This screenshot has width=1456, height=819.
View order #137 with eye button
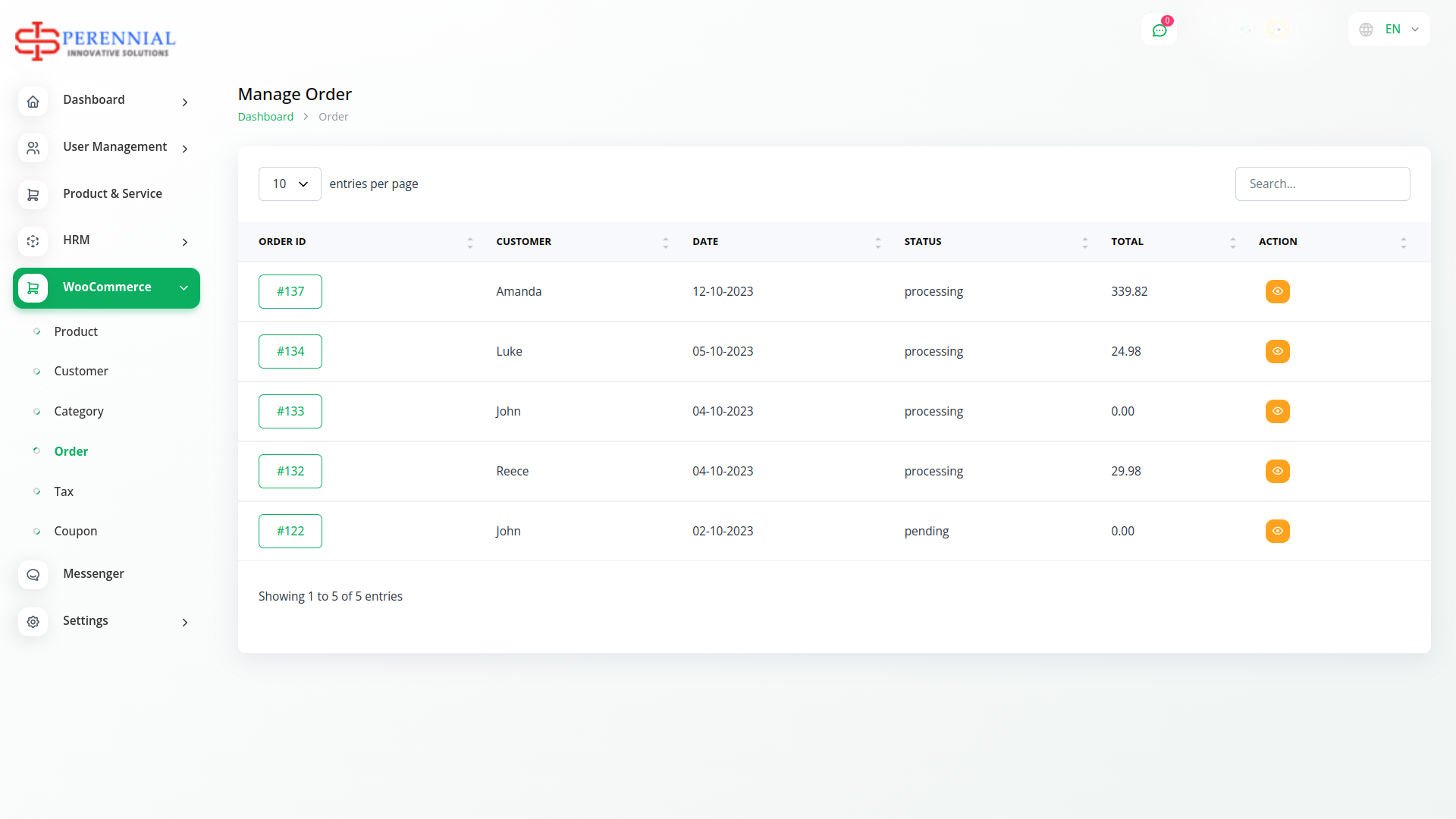point(1277,291)
